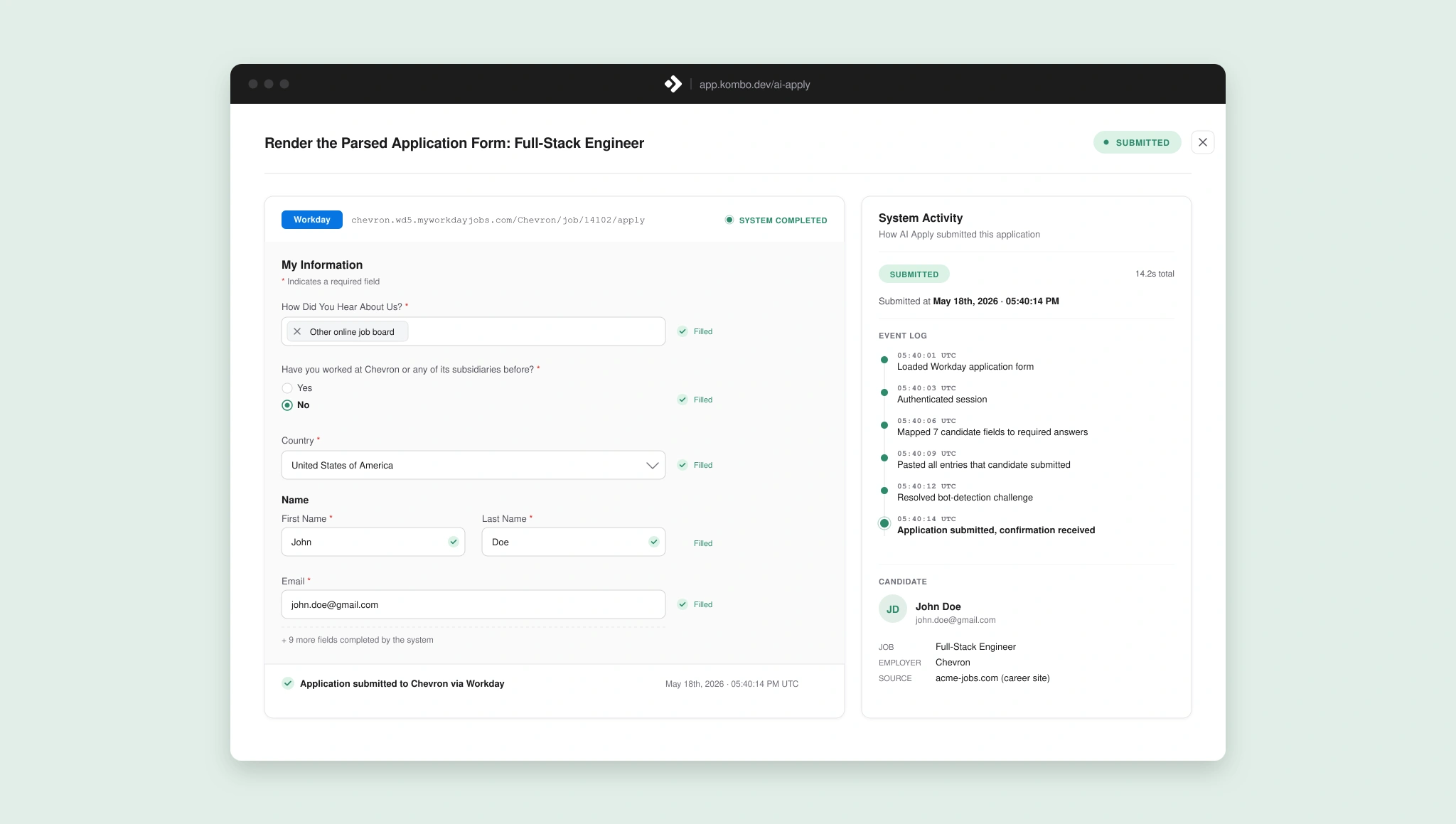Click the green check inside Last Name field
Screen dimensions: 1456x824
(x=653, y=542)
